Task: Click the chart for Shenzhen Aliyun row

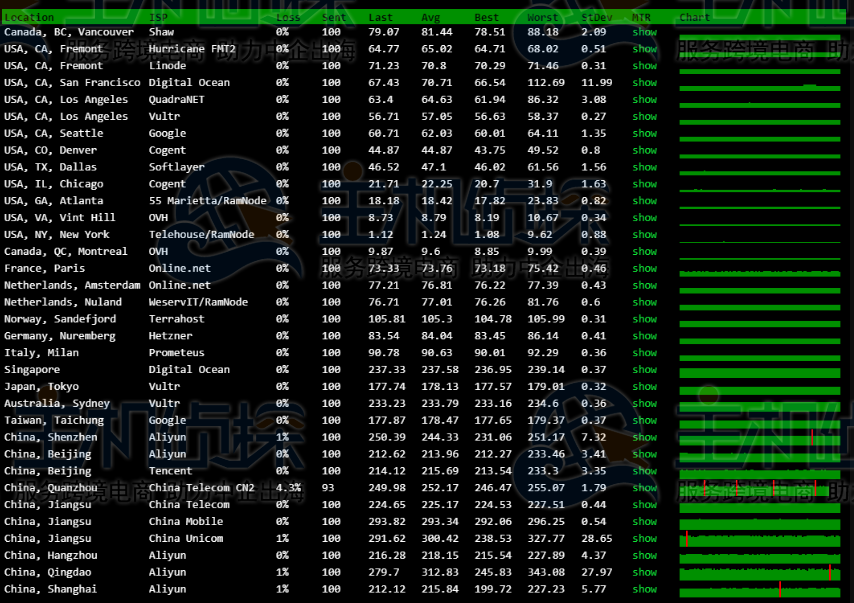Action: click(x=760, y=437)
